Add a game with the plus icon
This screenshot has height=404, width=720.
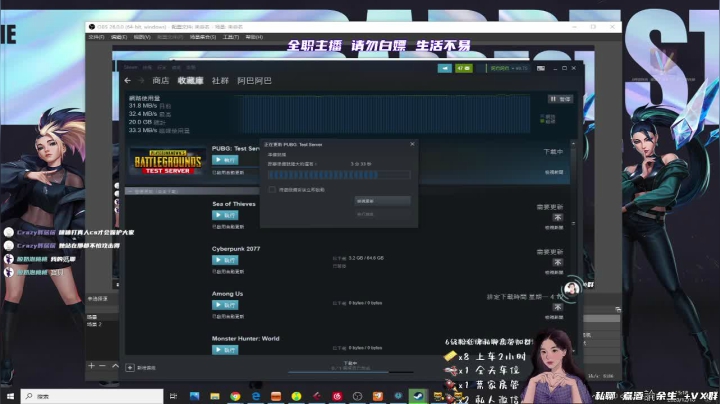point(130,368)
